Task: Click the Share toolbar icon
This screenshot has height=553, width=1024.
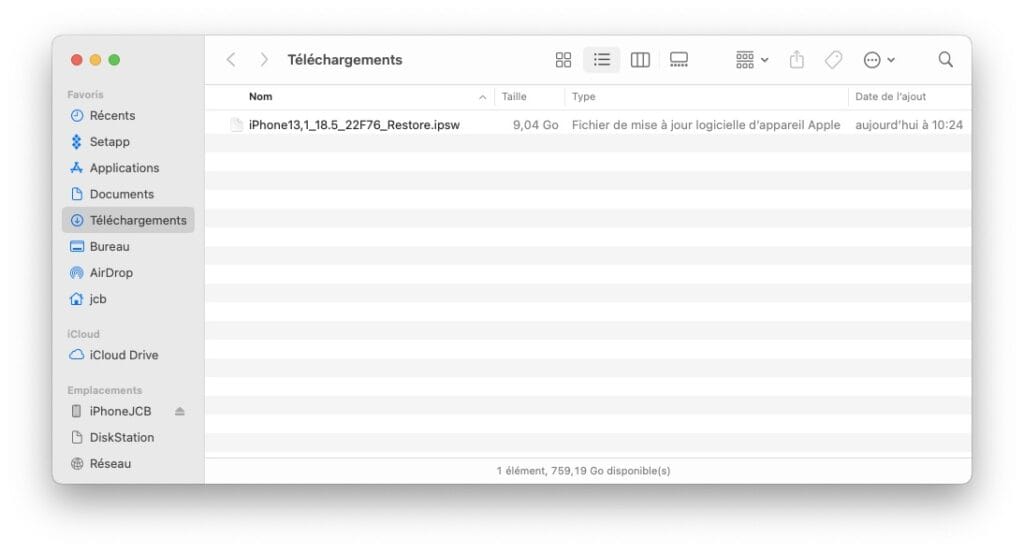Action: point(796,60)
